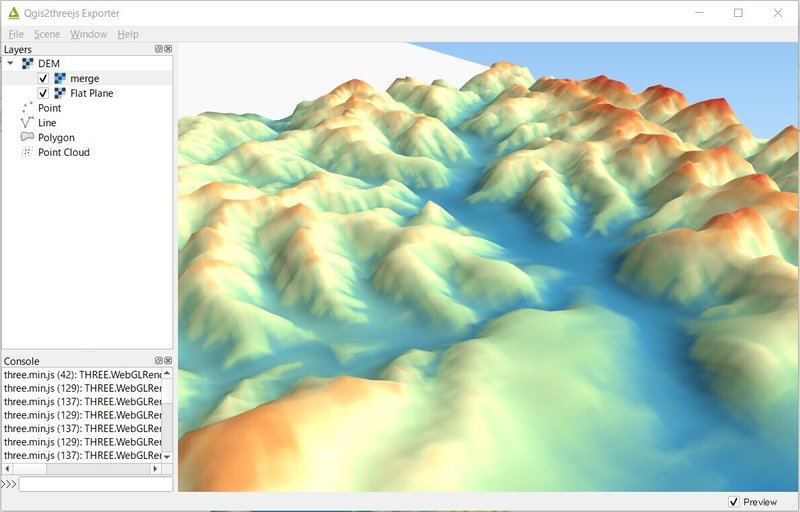800x512 pixels.
Task: Toggle the Preview checkbox
Action: click(734, 502)
